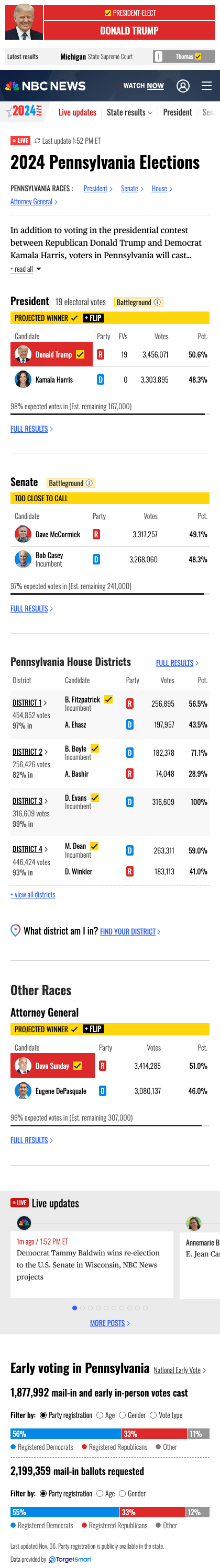Open the President nav tab
The width and height of the screenshot is (220, 1568).
[178, 112]
